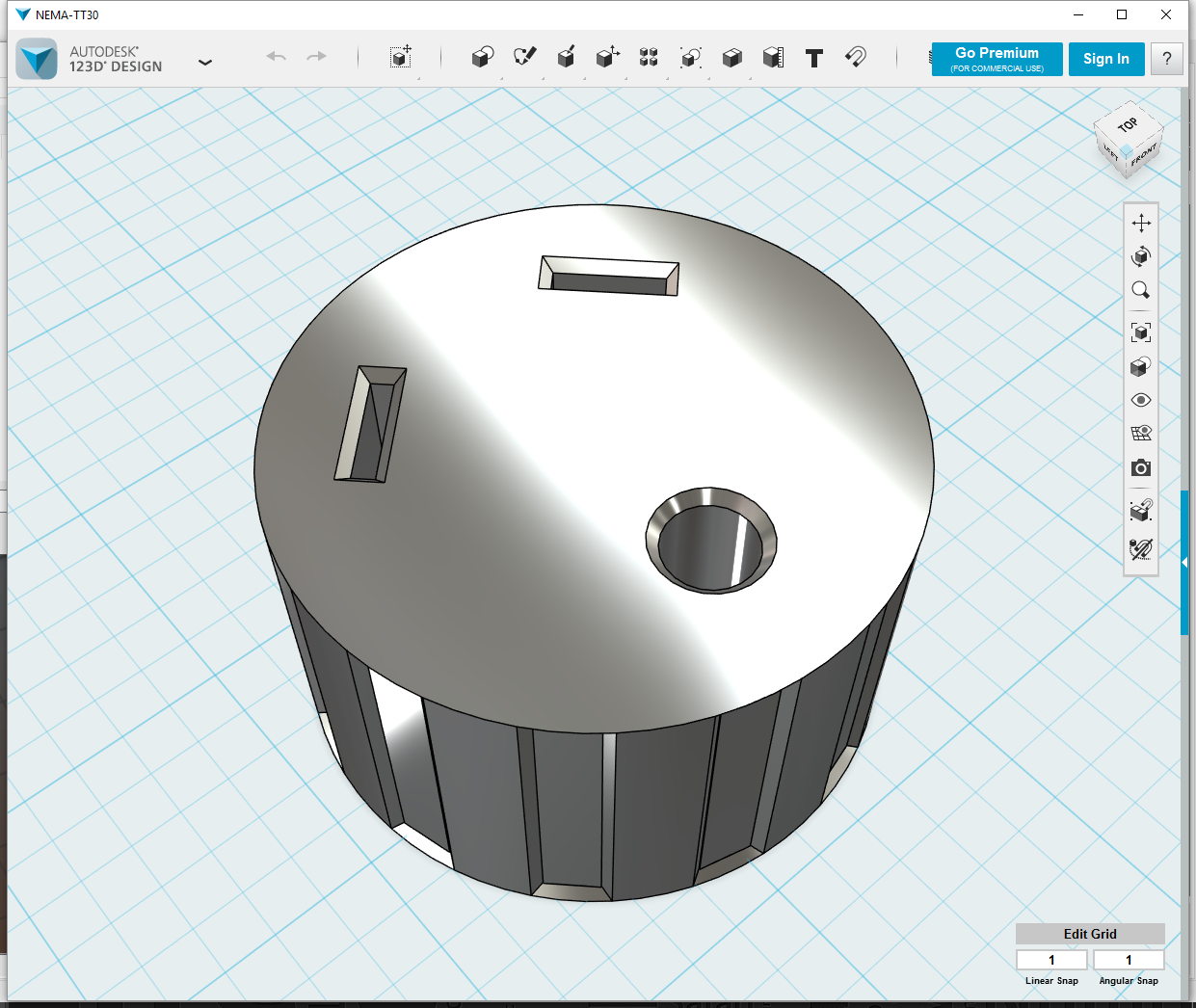Select the Sketch tool icon
The width and height of the screenshot is (1196, 1008).
(524, 58)
